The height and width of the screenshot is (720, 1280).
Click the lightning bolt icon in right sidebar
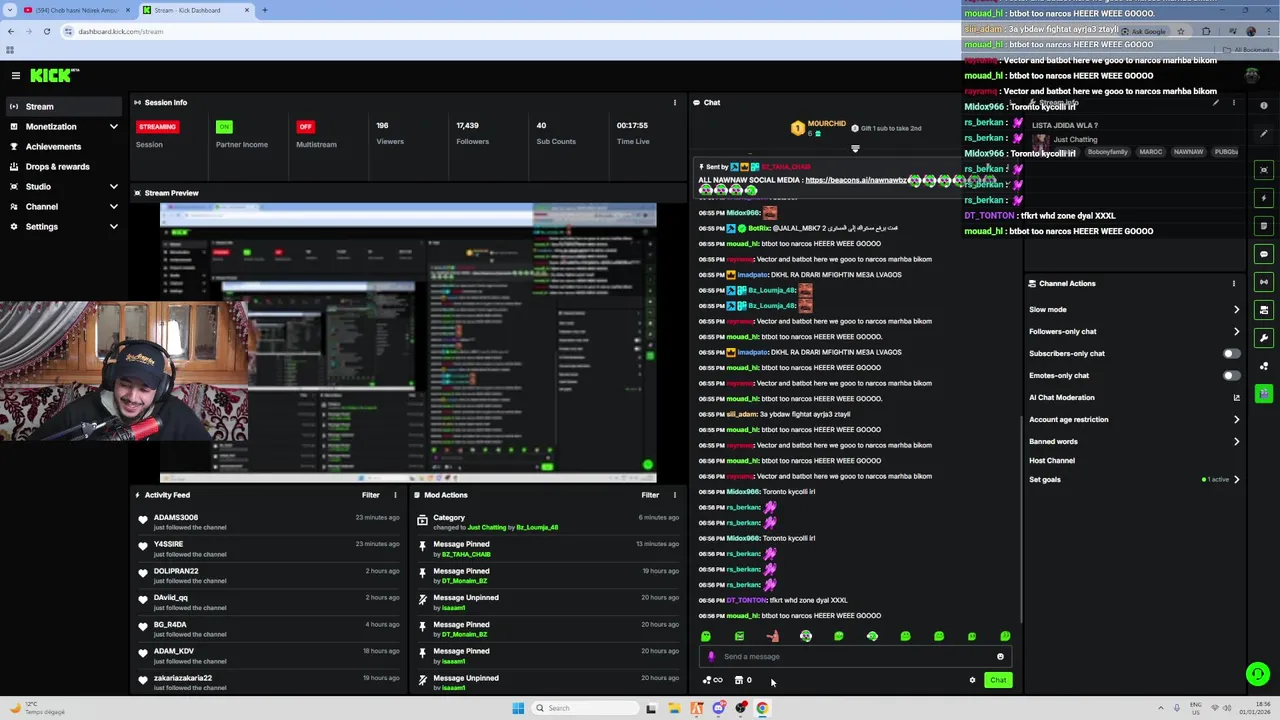[x=1264, y=198]
